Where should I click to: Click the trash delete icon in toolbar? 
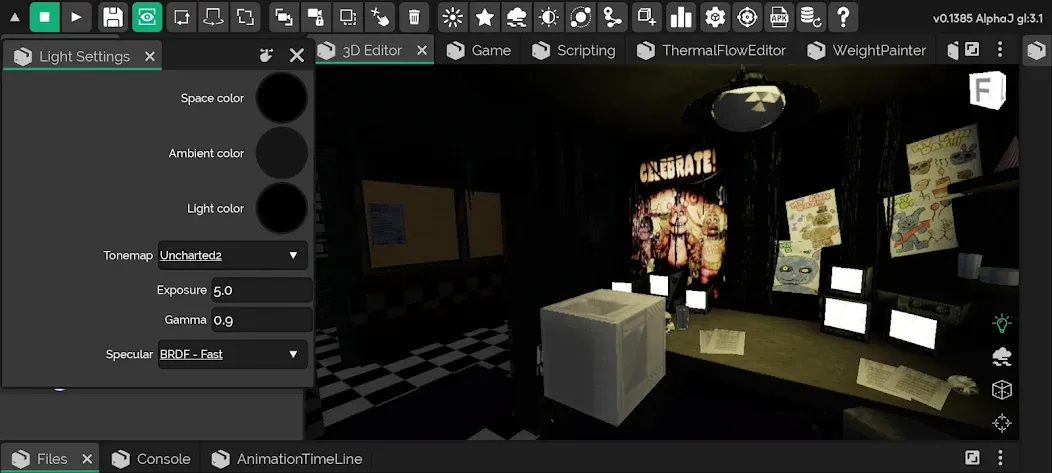(414, 17)
